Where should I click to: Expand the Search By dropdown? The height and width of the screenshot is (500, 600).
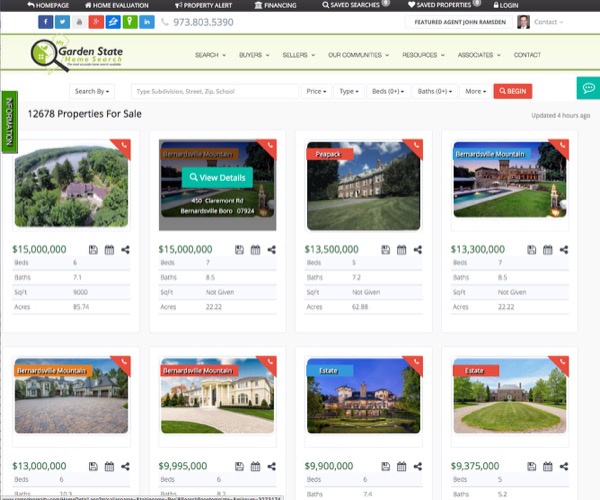(92, 91)
